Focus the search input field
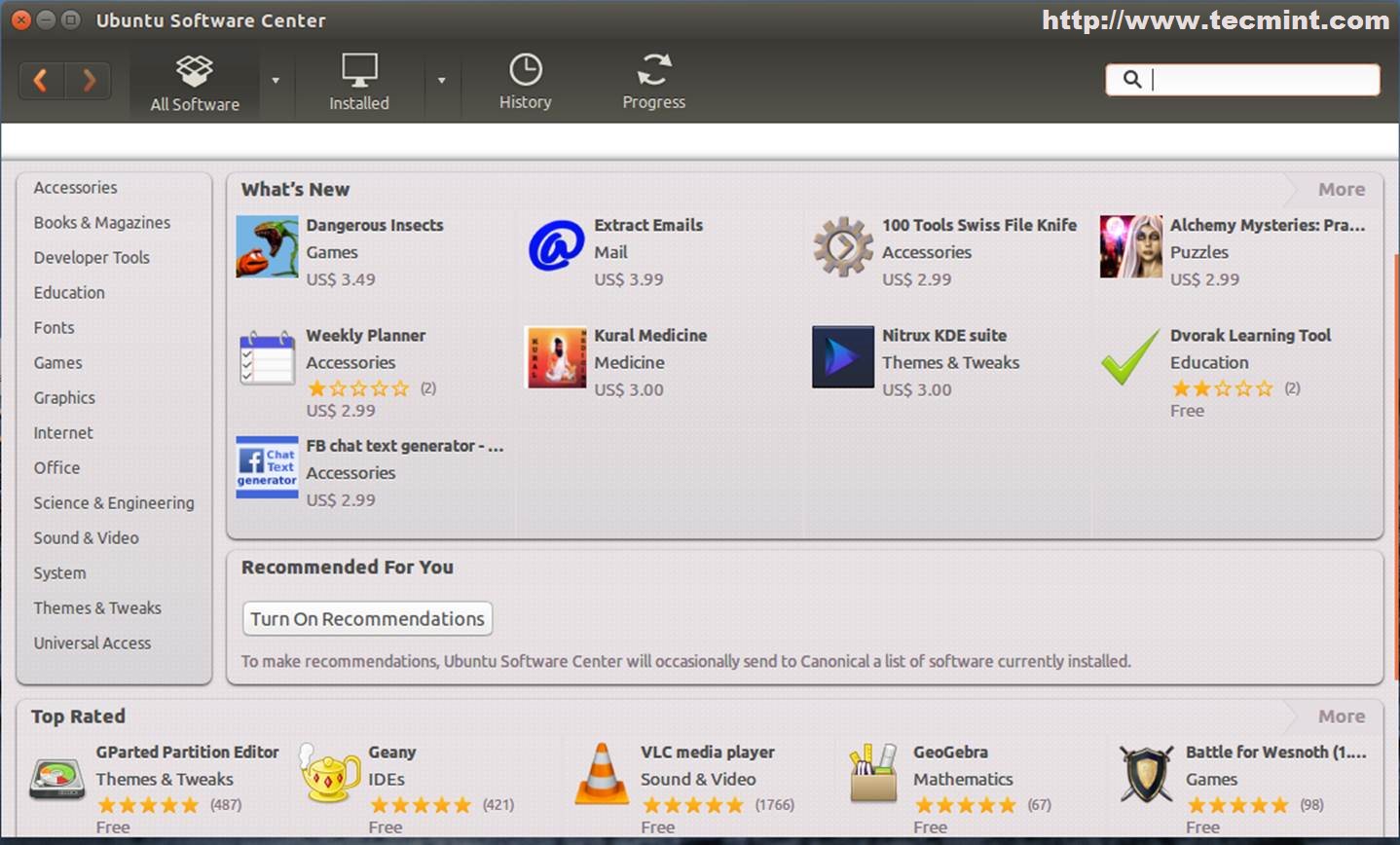 [x=1256, y=80]
